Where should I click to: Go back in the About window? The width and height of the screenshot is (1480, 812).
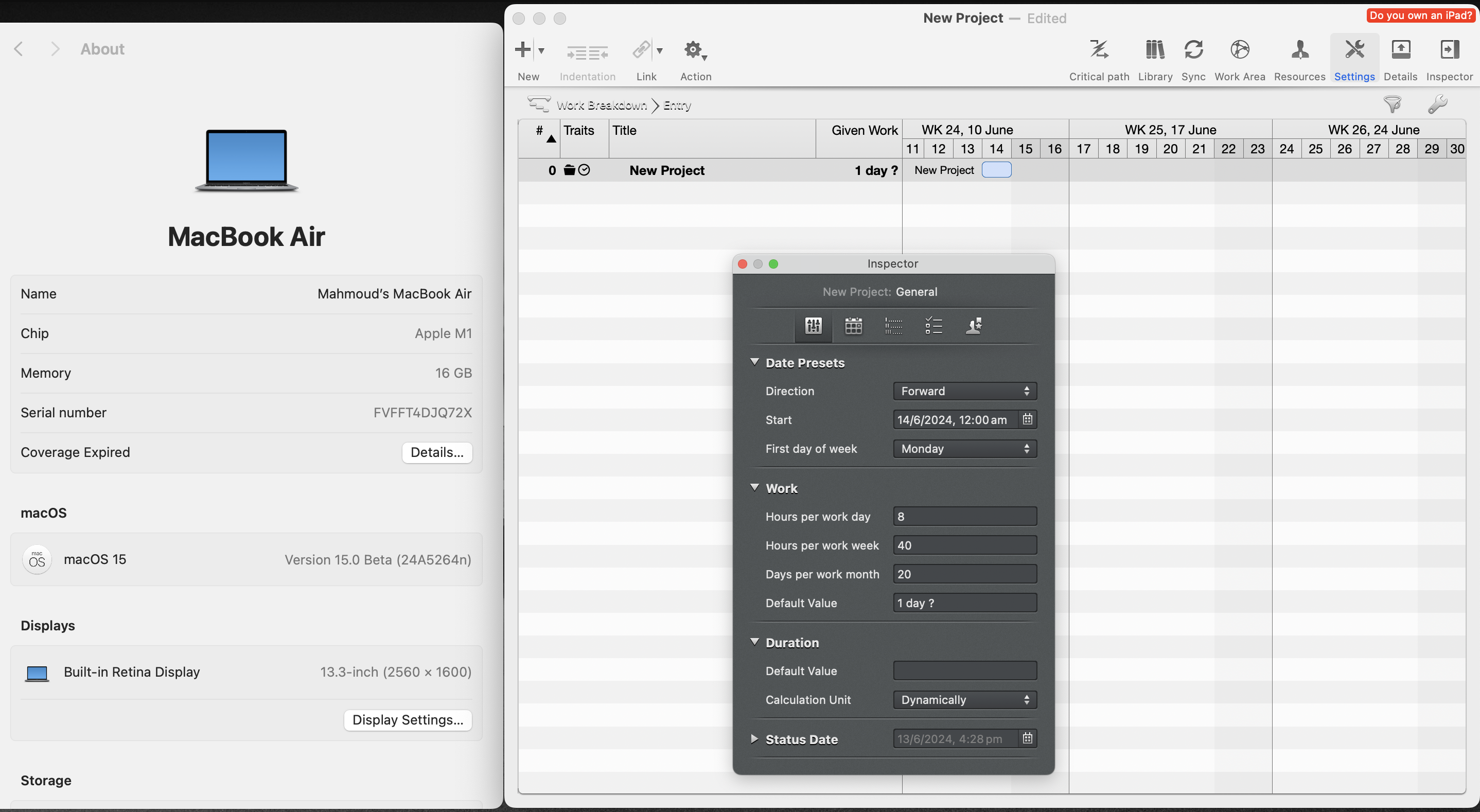[x=19, y=49]
